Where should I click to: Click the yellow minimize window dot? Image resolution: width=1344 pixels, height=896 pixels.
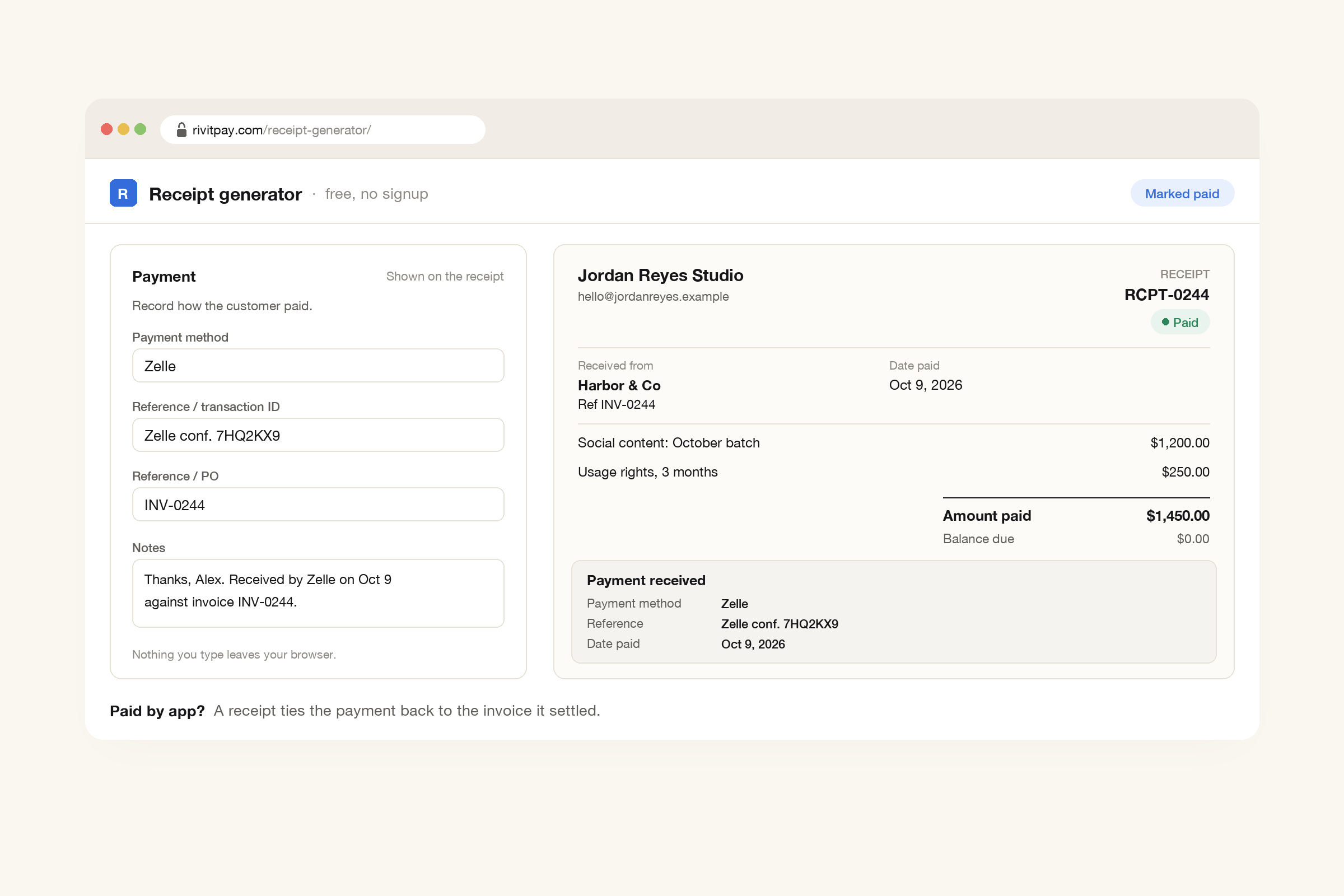pos(123,129)
